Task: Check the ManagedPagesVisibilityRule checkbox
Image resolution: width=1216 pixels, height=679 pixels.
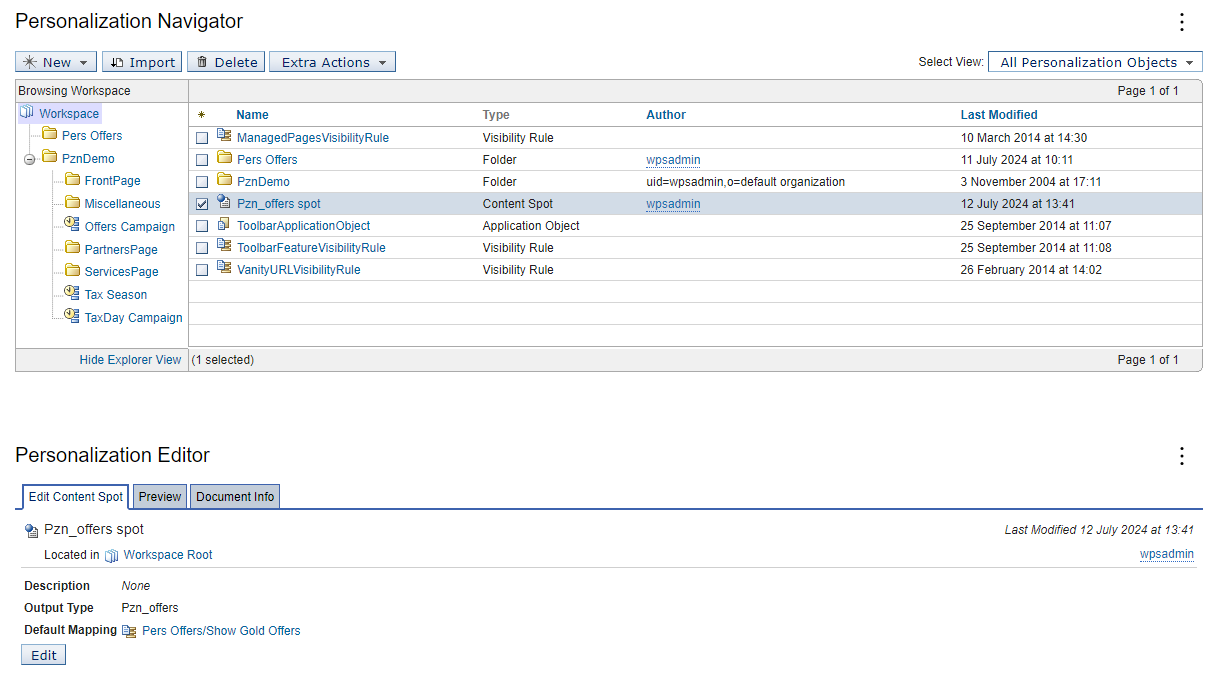Action: pyautogui.click(x=202, y=138)
